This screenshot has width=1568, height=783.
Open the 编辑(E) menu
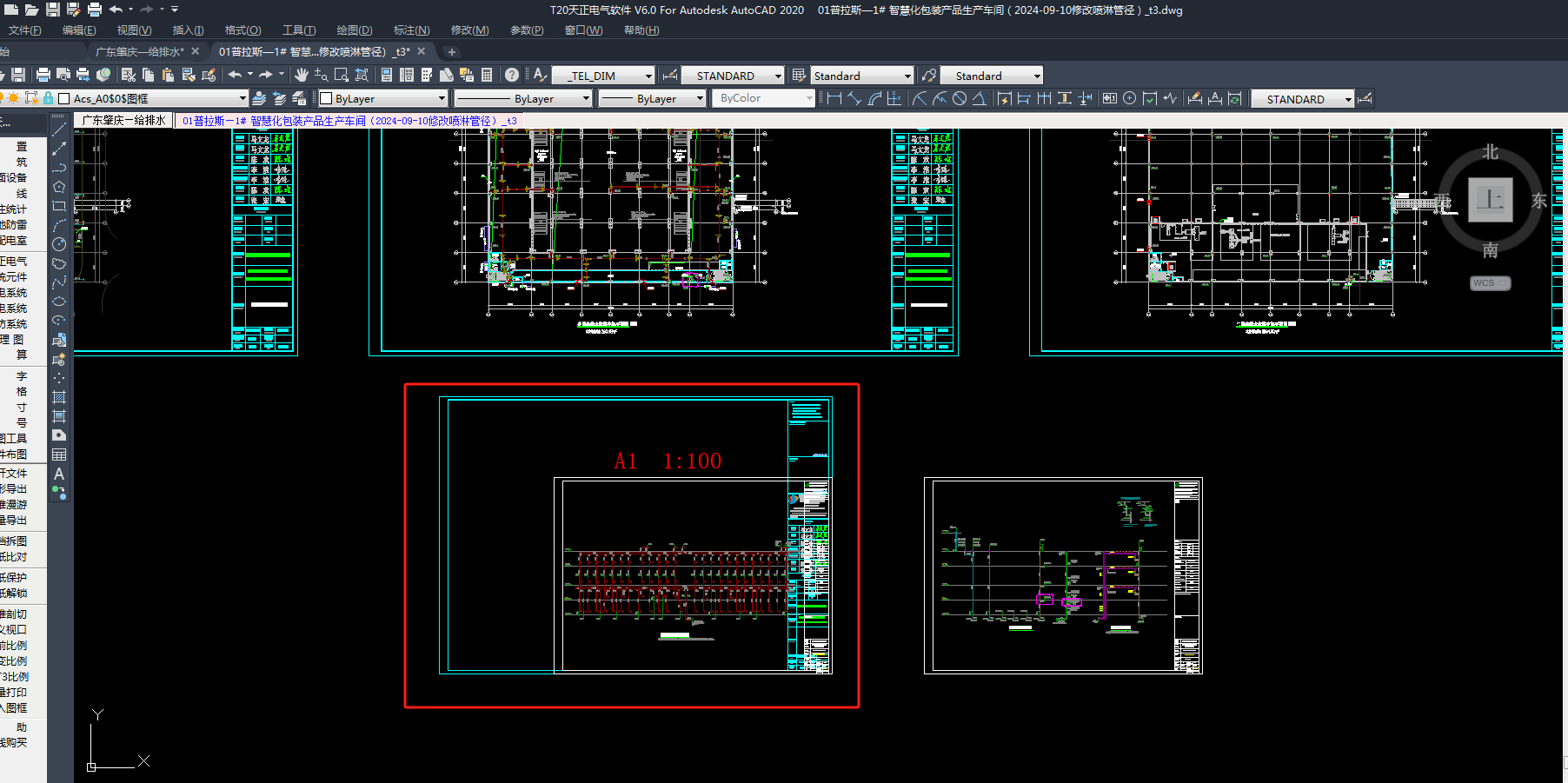click(79, 30)
